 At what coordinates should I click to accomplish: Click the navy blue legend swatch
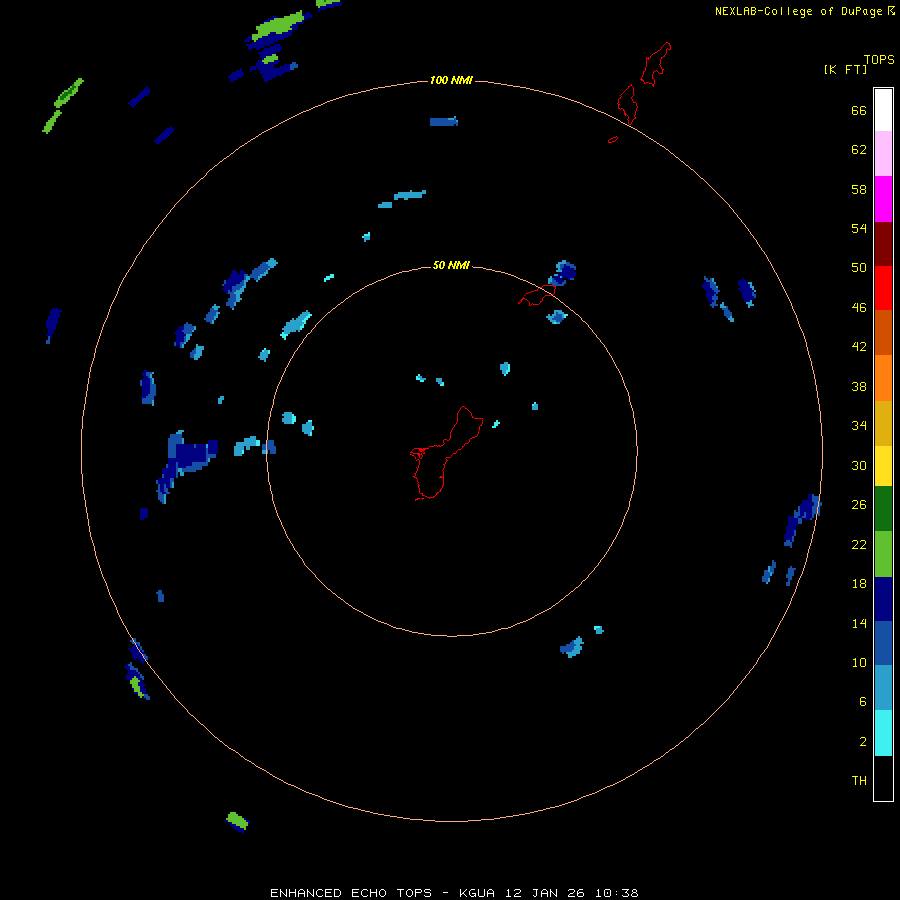point(883,599)
